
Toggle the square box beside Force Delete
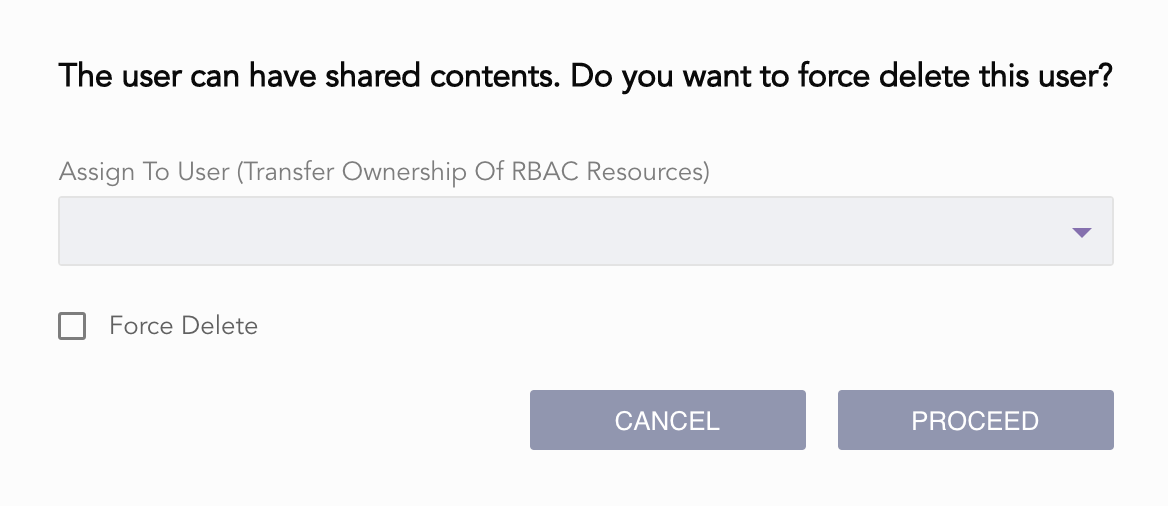72,326
